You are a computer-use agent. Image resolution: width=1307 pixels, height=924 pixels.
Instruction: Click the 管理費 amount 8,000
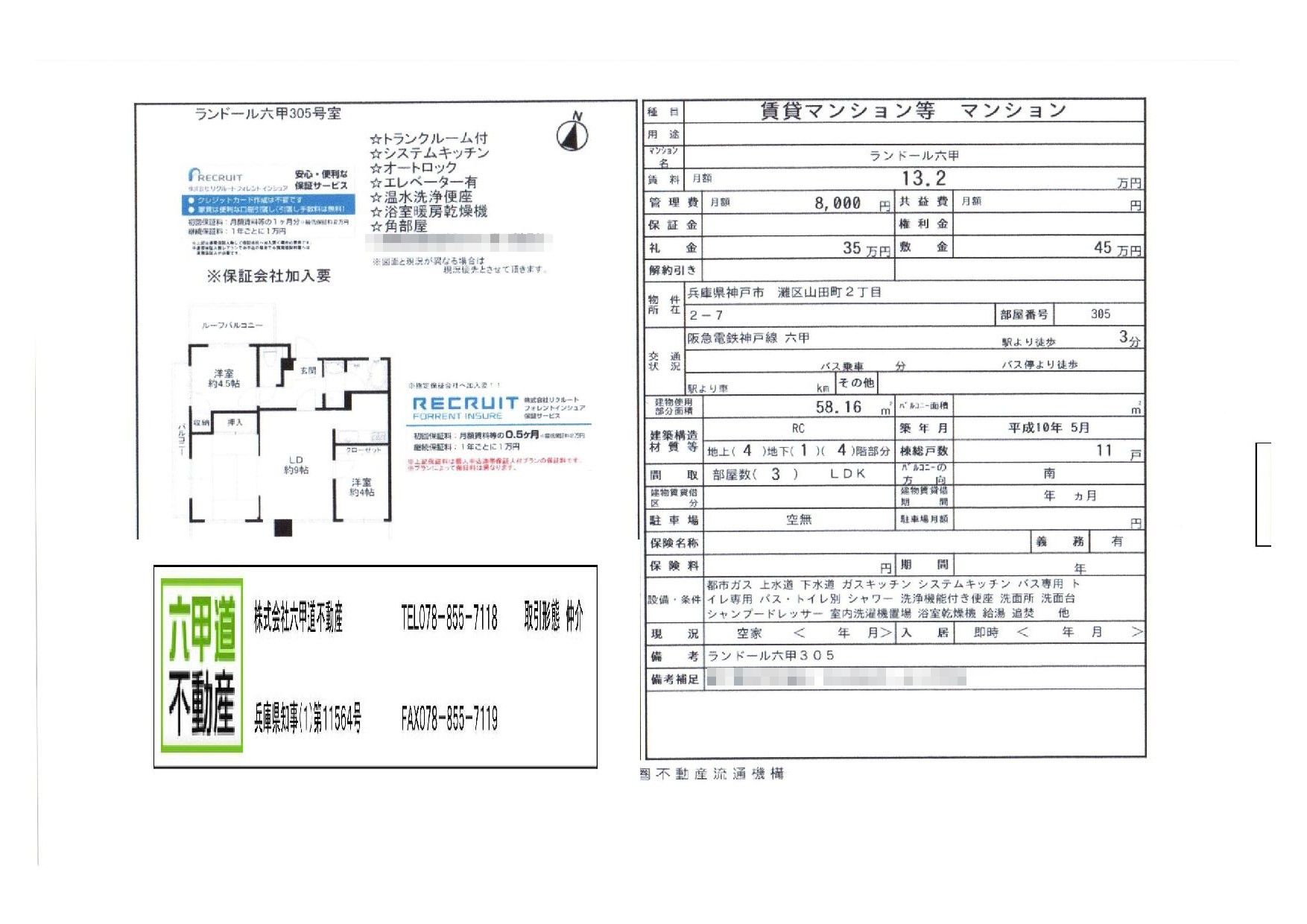click(838, 203)
